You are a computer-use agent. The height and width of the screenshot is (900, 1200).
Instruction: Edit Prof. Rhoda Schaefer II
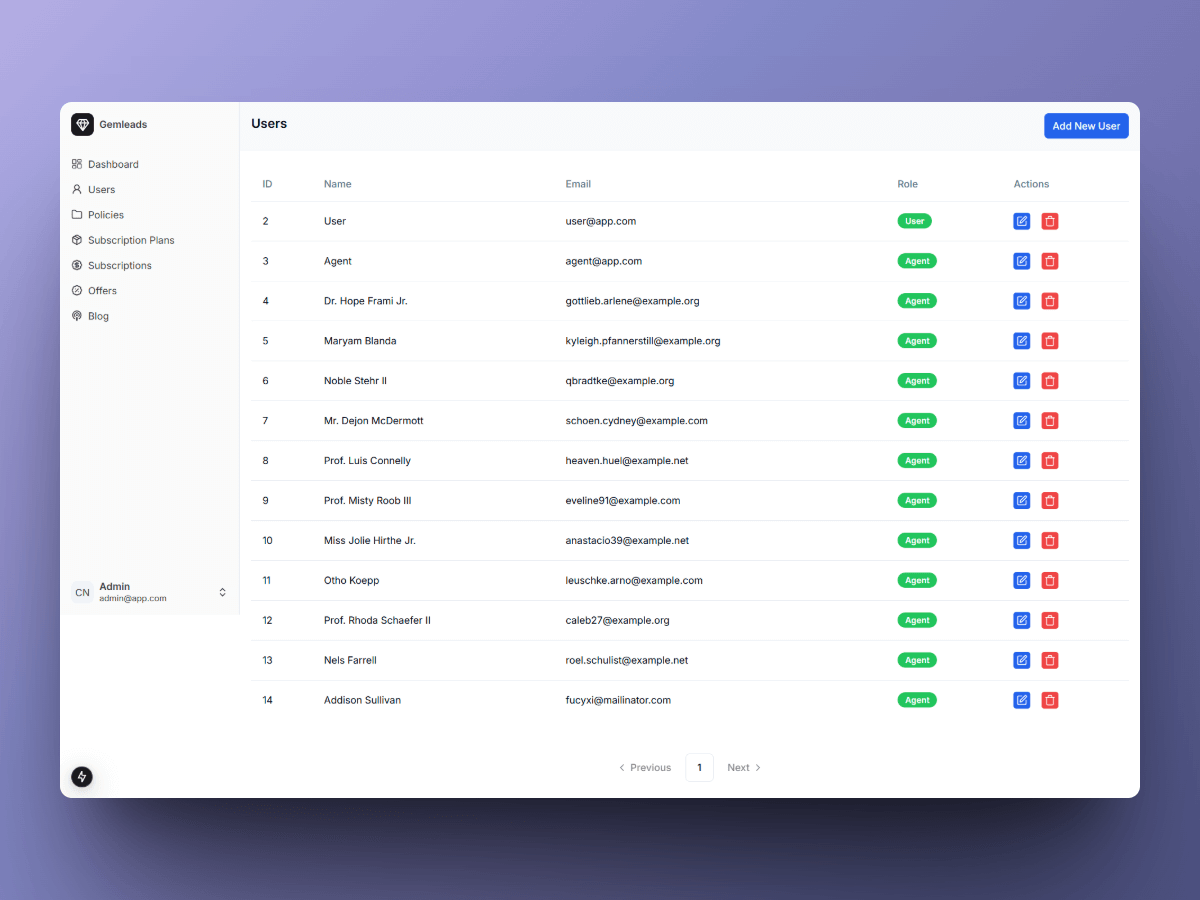[x=1021, y=621]
